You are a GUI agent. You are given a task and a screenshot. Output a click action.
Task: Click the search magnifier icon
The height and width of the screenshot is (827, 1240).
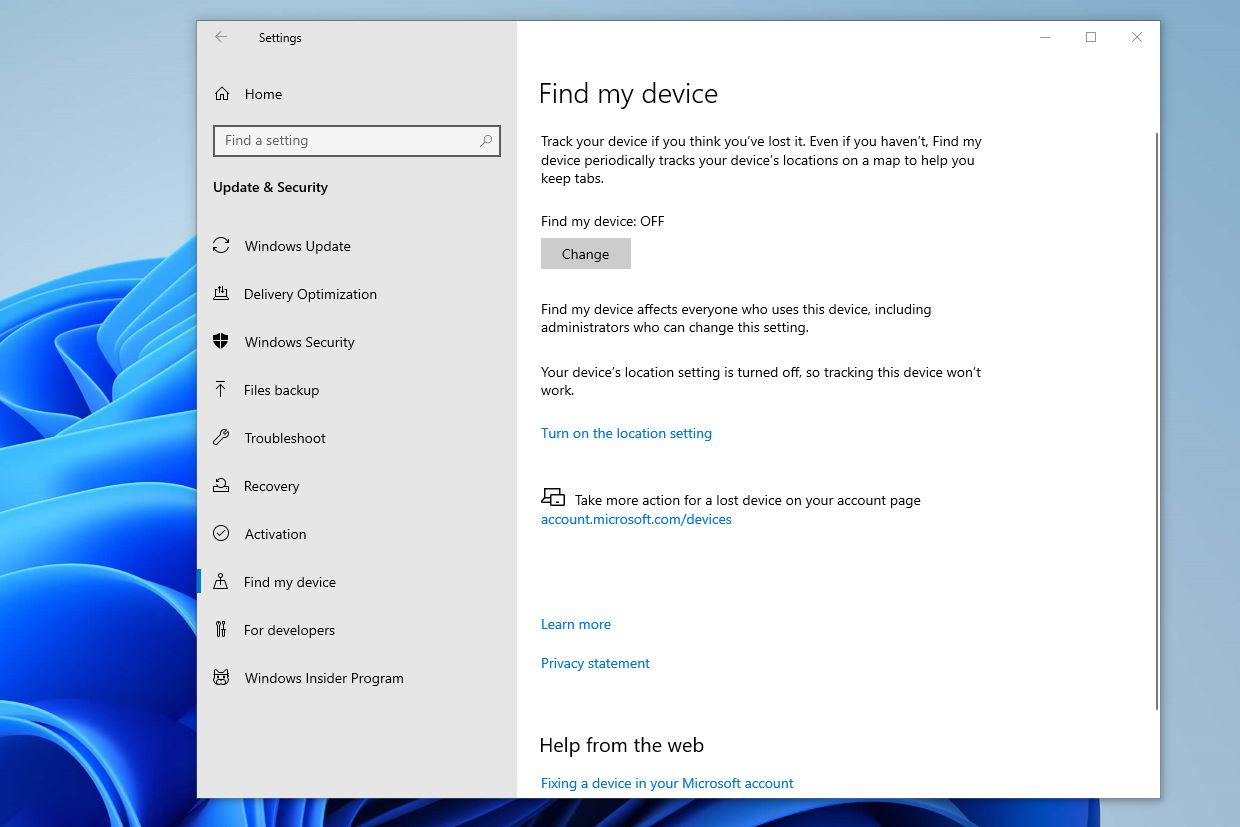pos(486,141)
